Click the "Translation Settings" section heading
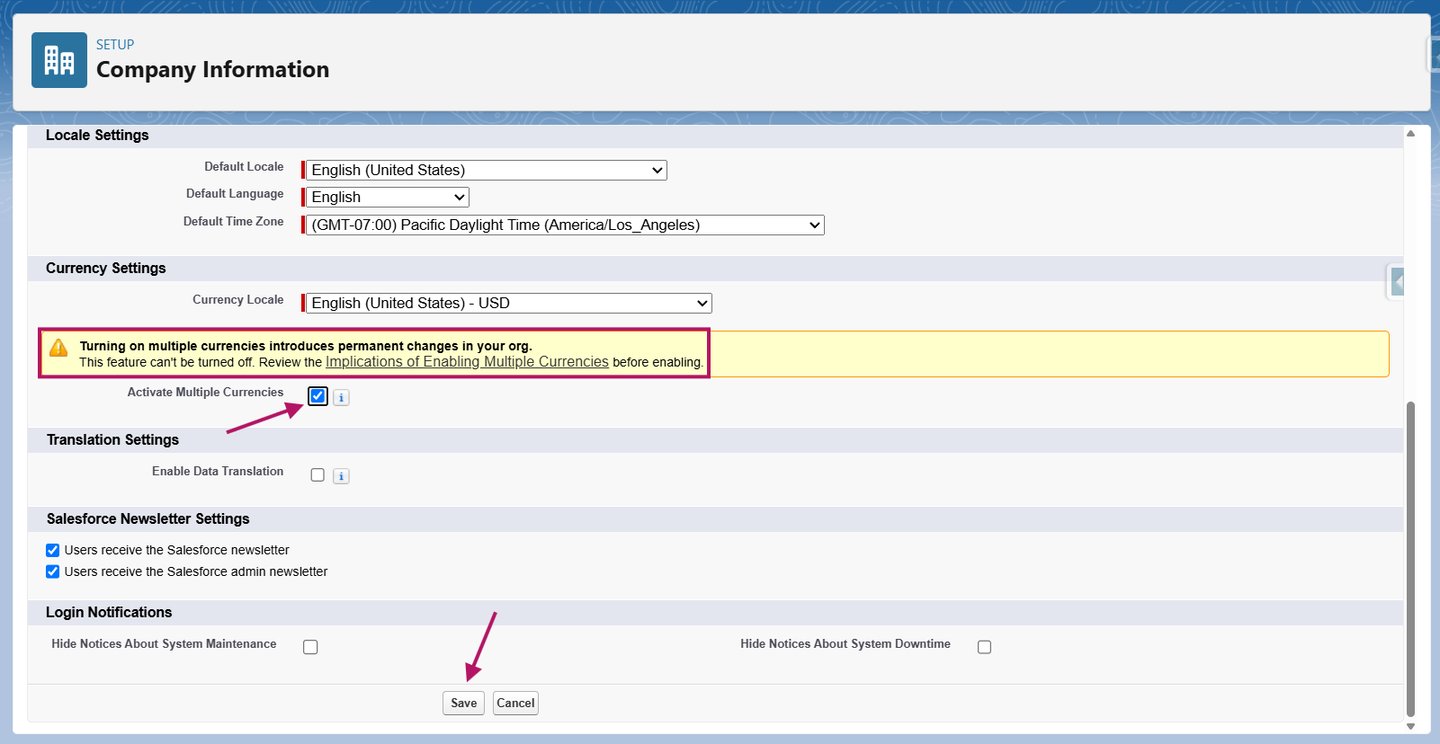Viewport: 1440px width, 744px height. pyautogui.click(x=113, y=440)
